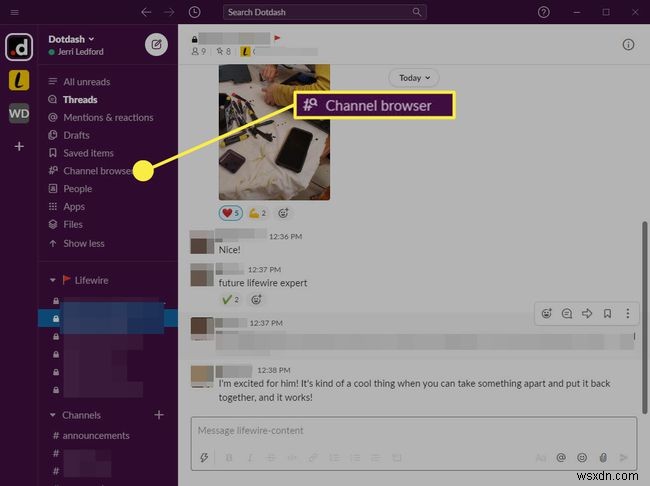Click the 12:36 PM timestamp
The height and width of the screenshot is (486, 650).
coord(286,236)
